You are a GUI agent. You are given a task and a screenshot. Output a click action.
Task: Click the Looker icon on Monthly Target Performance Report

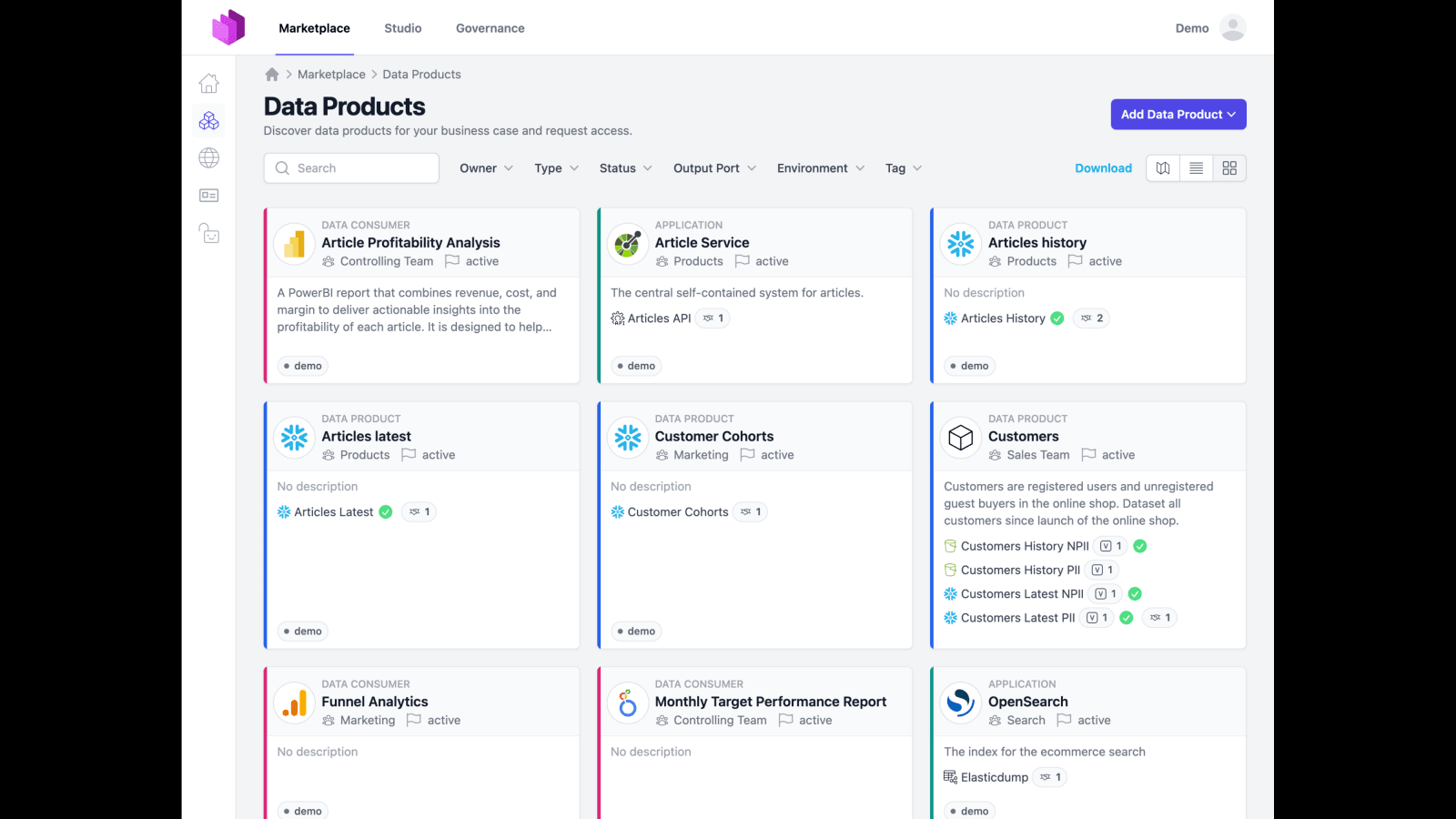point(628,703)
